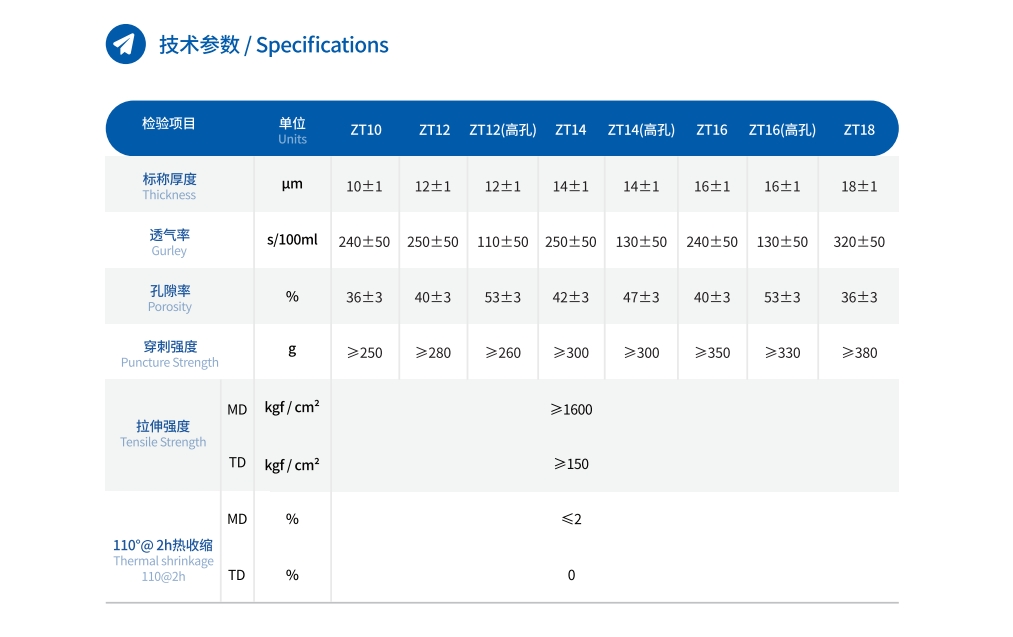
Task: Click the ZT18 column header
Action: click(x=859, y=130)
